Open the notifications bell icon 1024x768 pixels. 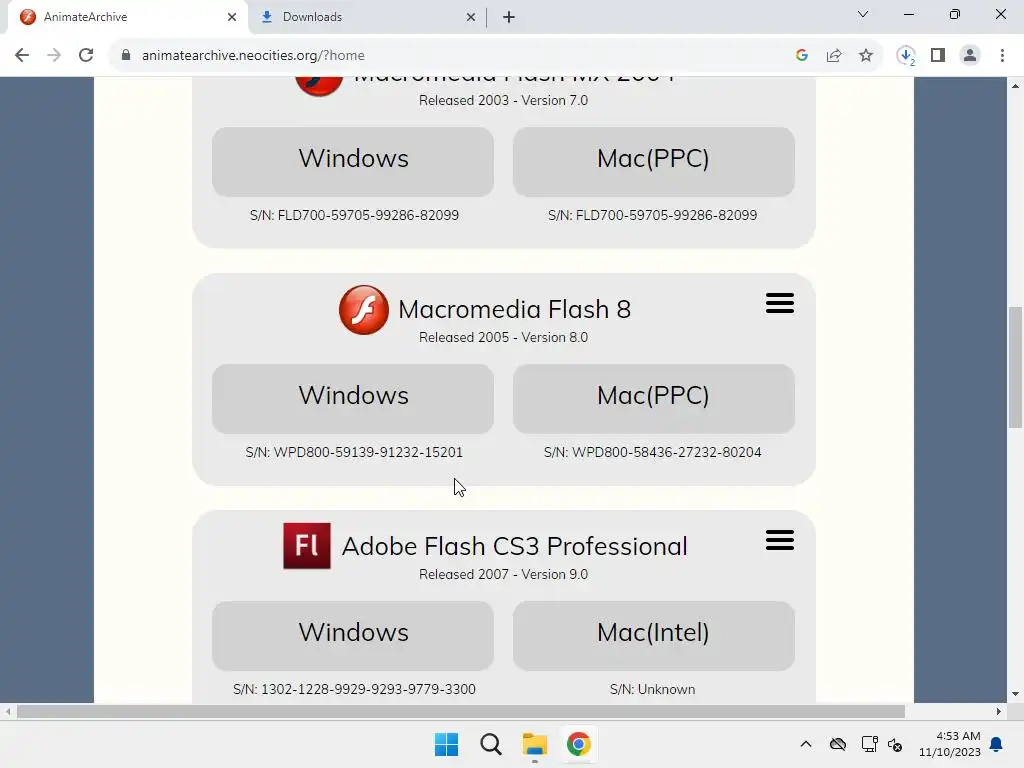point(997,744)
